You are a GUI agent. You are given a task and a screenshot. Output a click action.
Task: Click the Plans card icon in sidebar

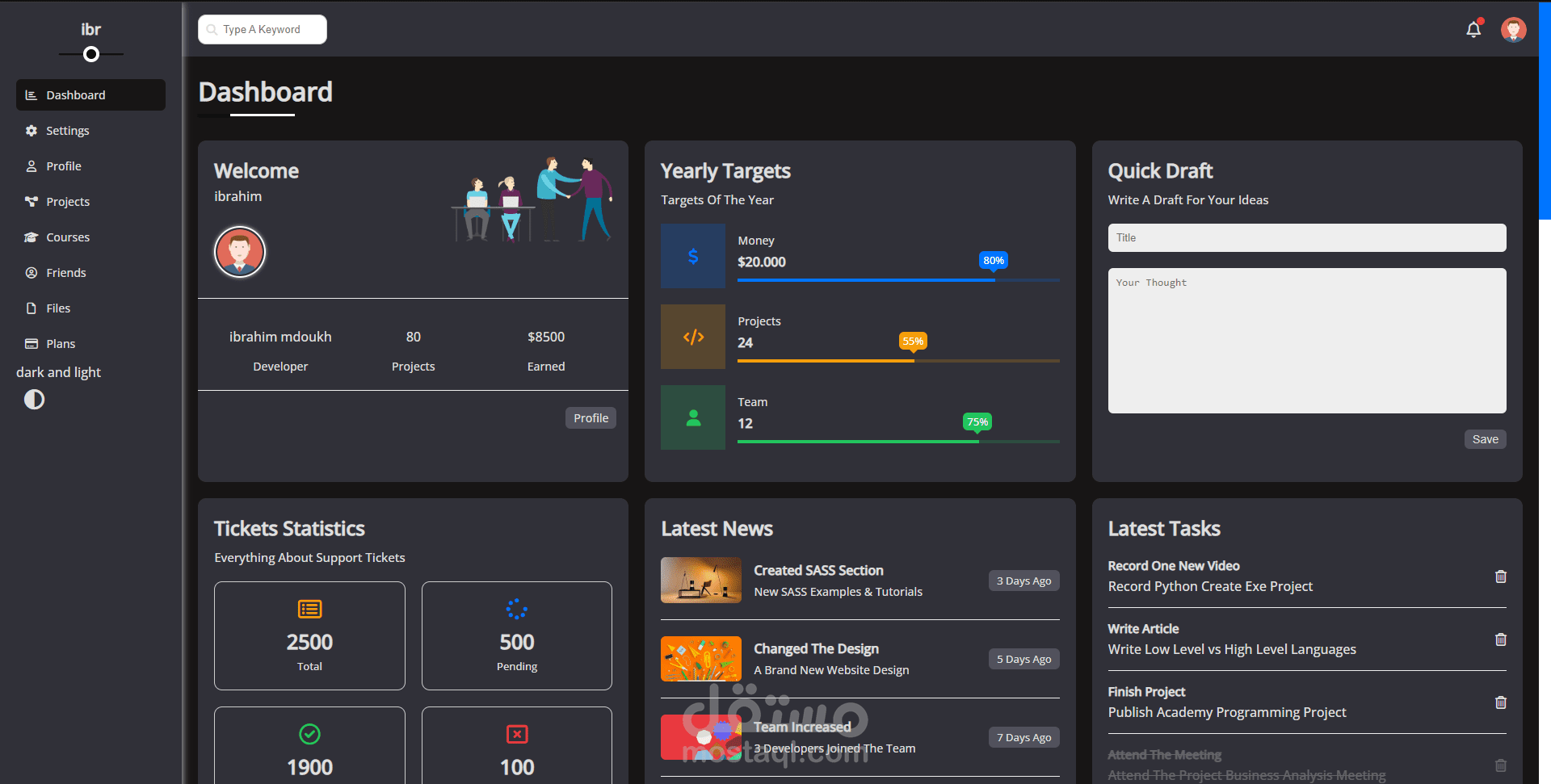point(32,344)
